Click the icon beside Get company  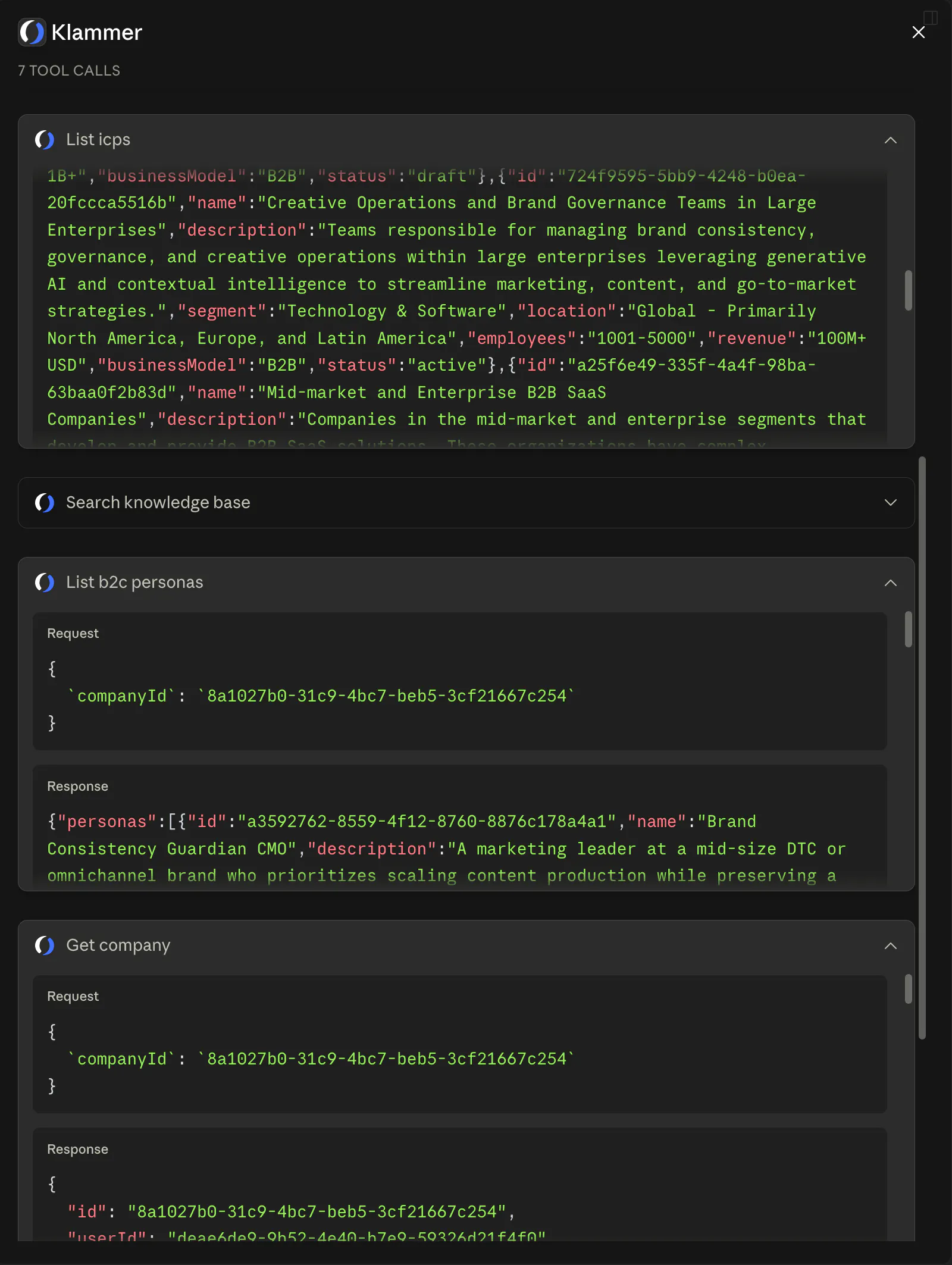(45, 945)
